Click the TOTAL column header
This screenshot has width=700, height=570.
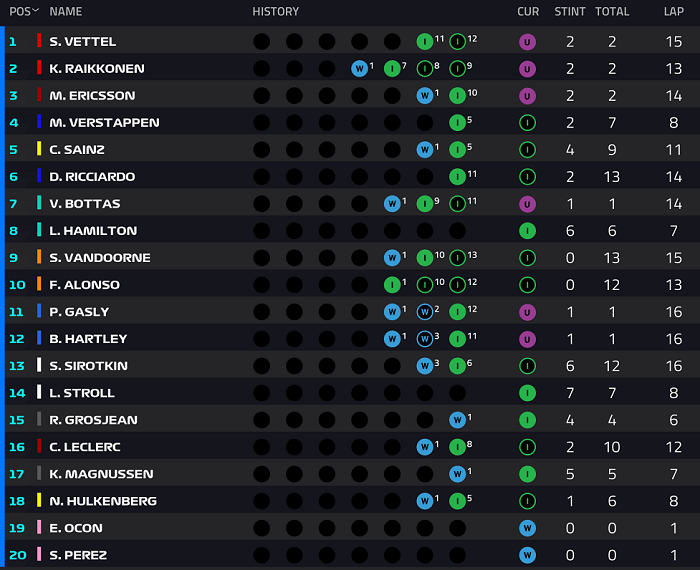612,12
